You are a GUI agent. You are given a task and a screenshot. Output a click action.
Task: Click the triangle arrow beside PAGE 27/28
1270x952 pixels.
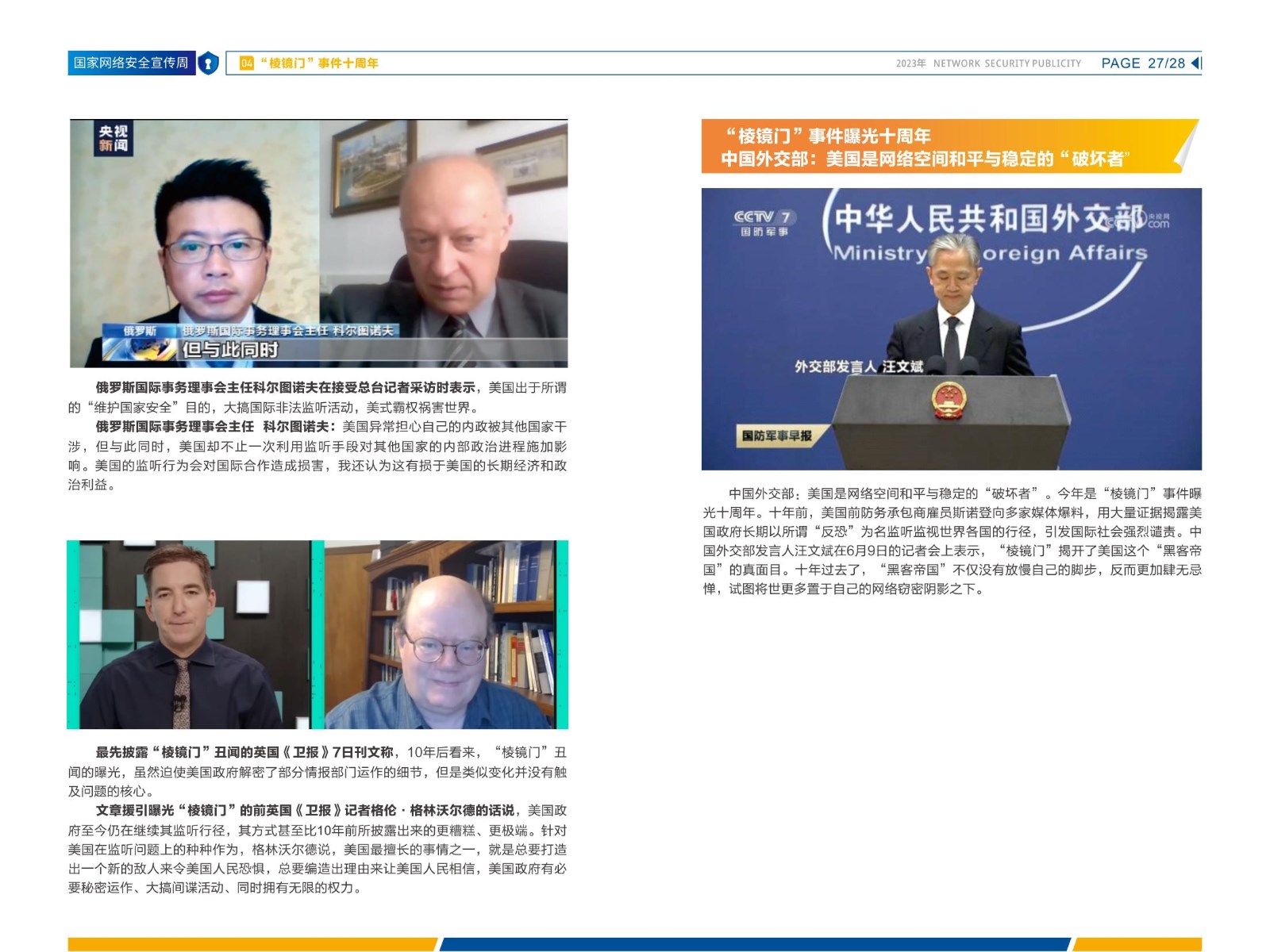click(1196, 63)
